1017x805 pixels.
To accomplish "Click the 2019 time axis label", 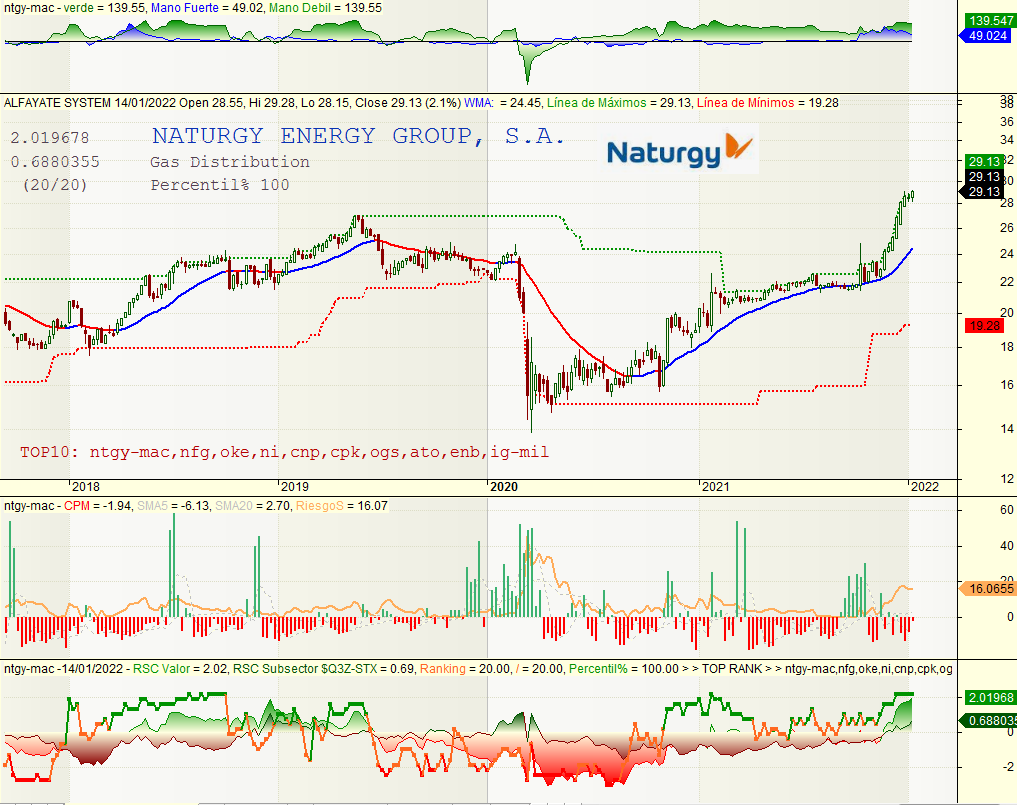I will coord(294,487).
